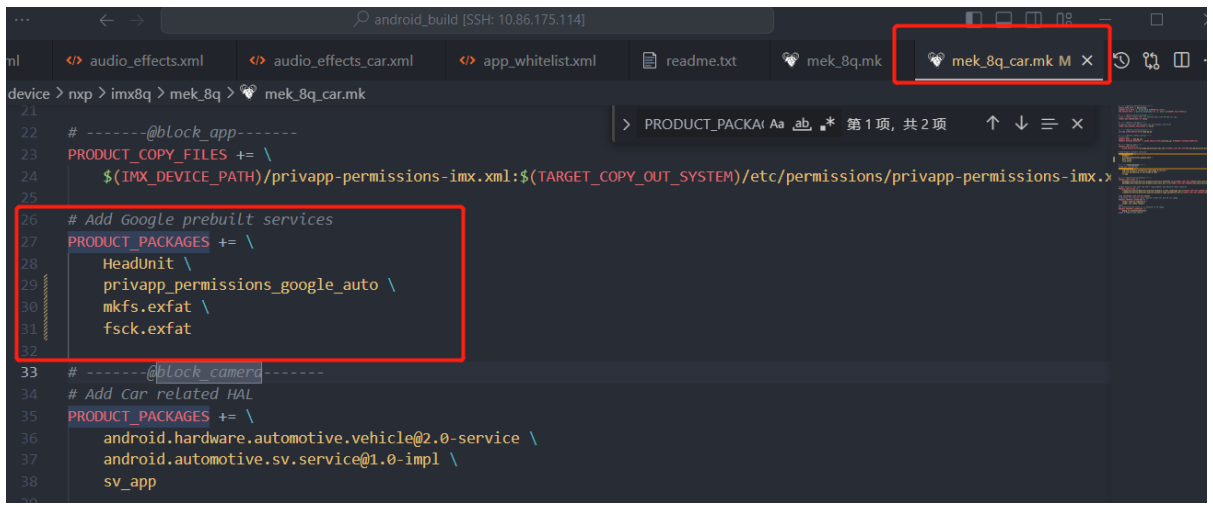This screenshot has width=1213, height=507.
Task: Switch to the audio_effects_car.xml tab
Action: coord(342,61)
